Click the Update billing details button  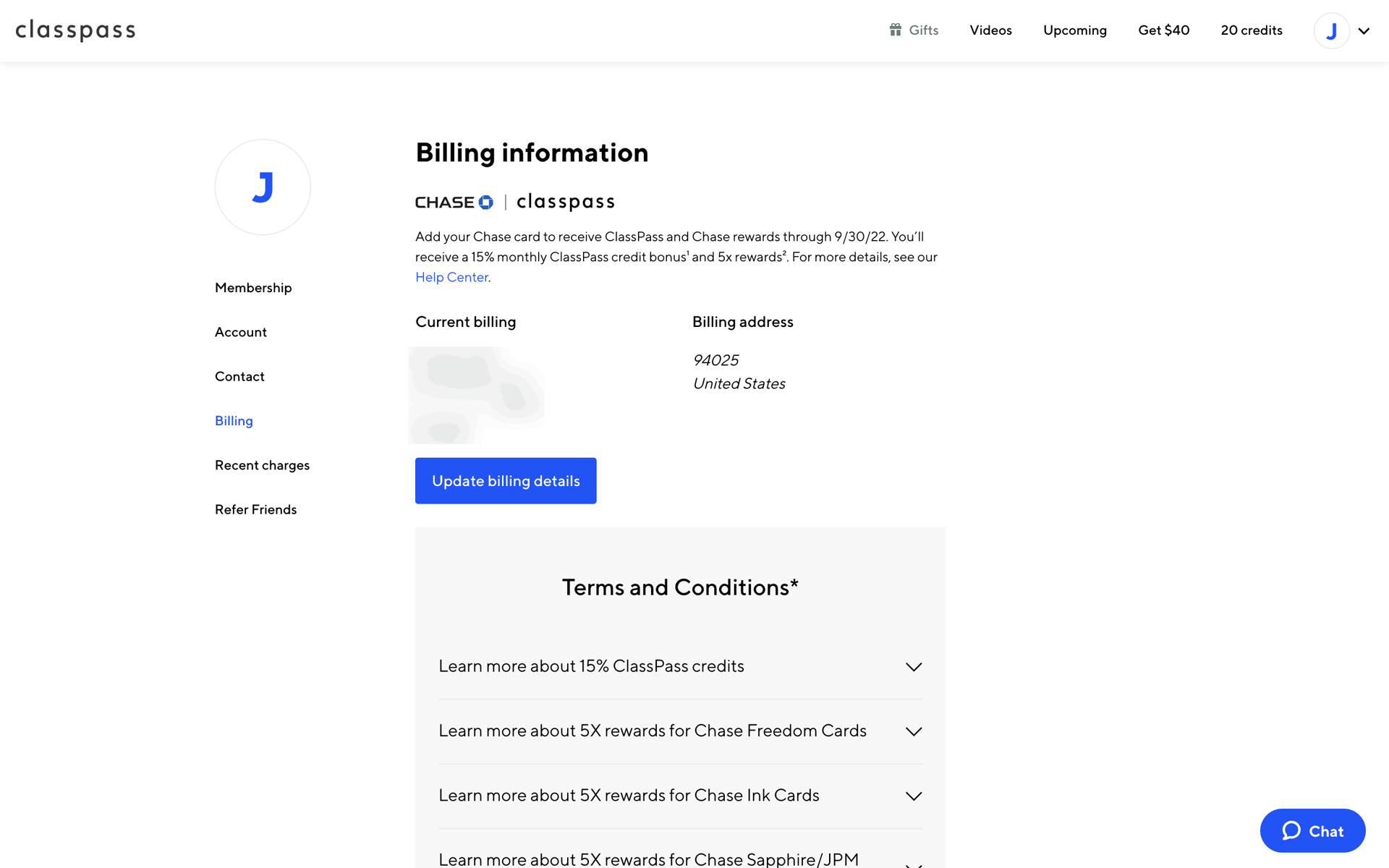click(506, 481)
